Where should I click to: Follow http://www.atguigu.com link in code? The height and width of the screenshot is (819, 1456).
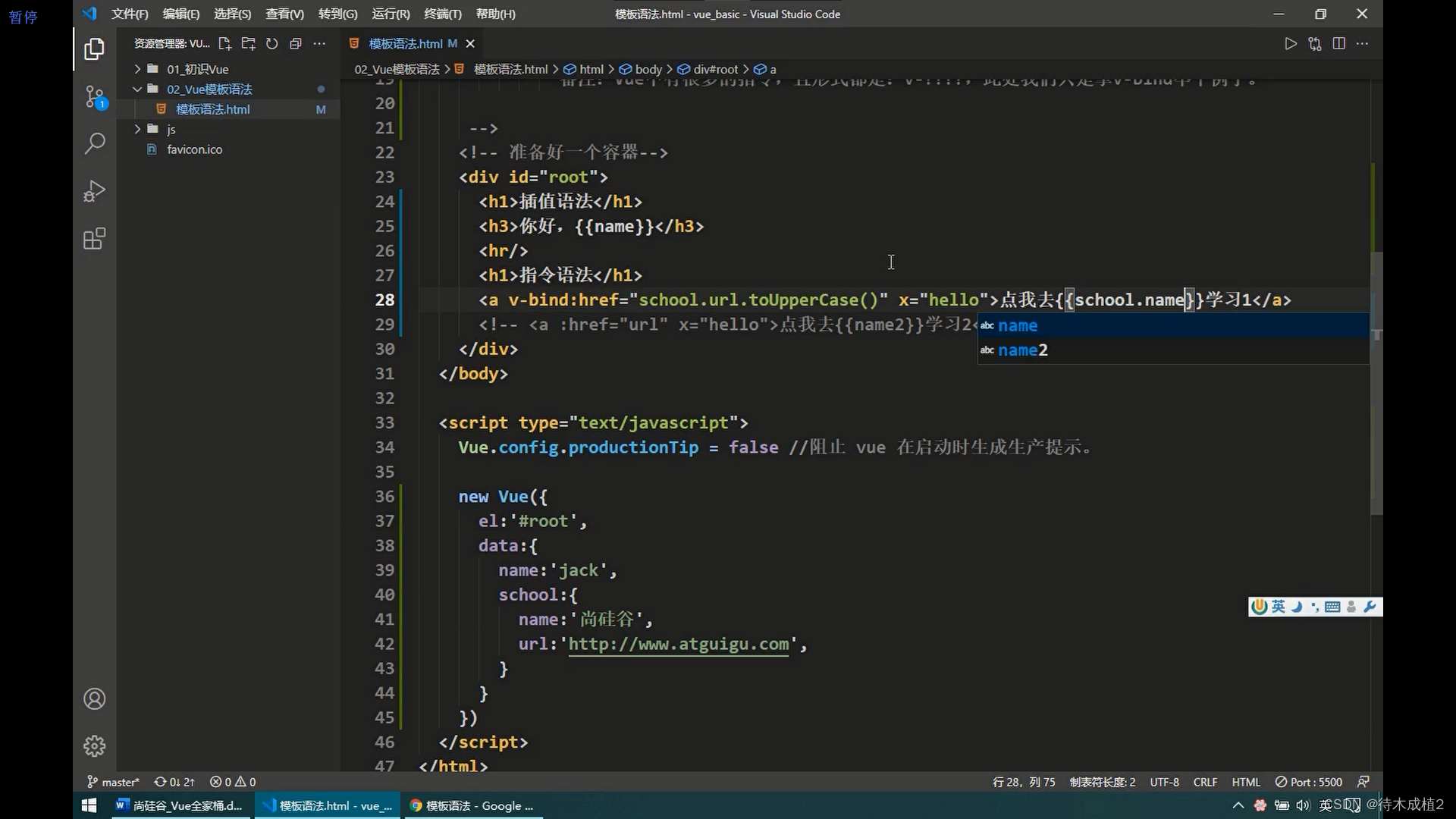click(x=679, y=644)
